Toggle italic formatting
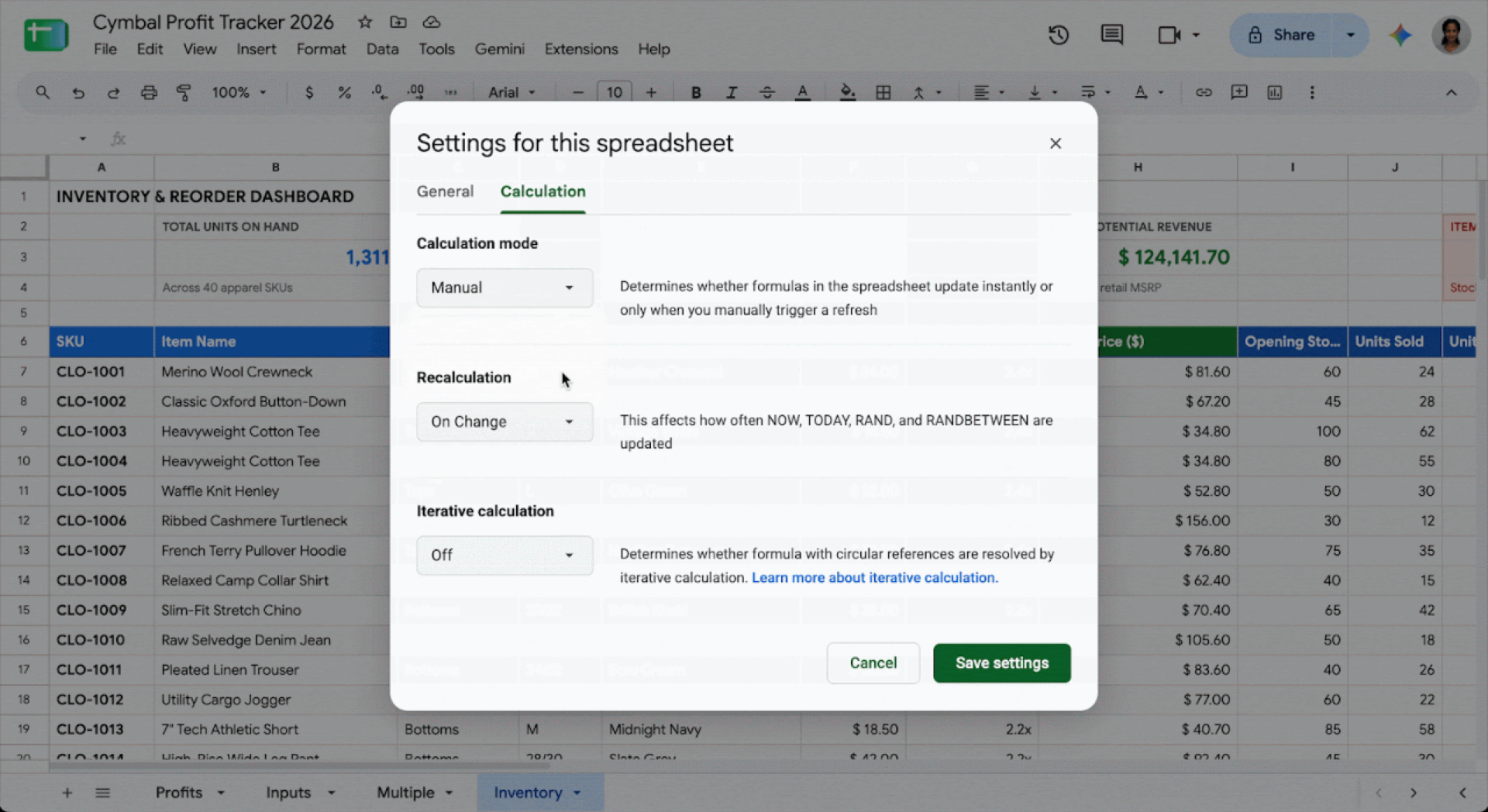 pos(732,92)
